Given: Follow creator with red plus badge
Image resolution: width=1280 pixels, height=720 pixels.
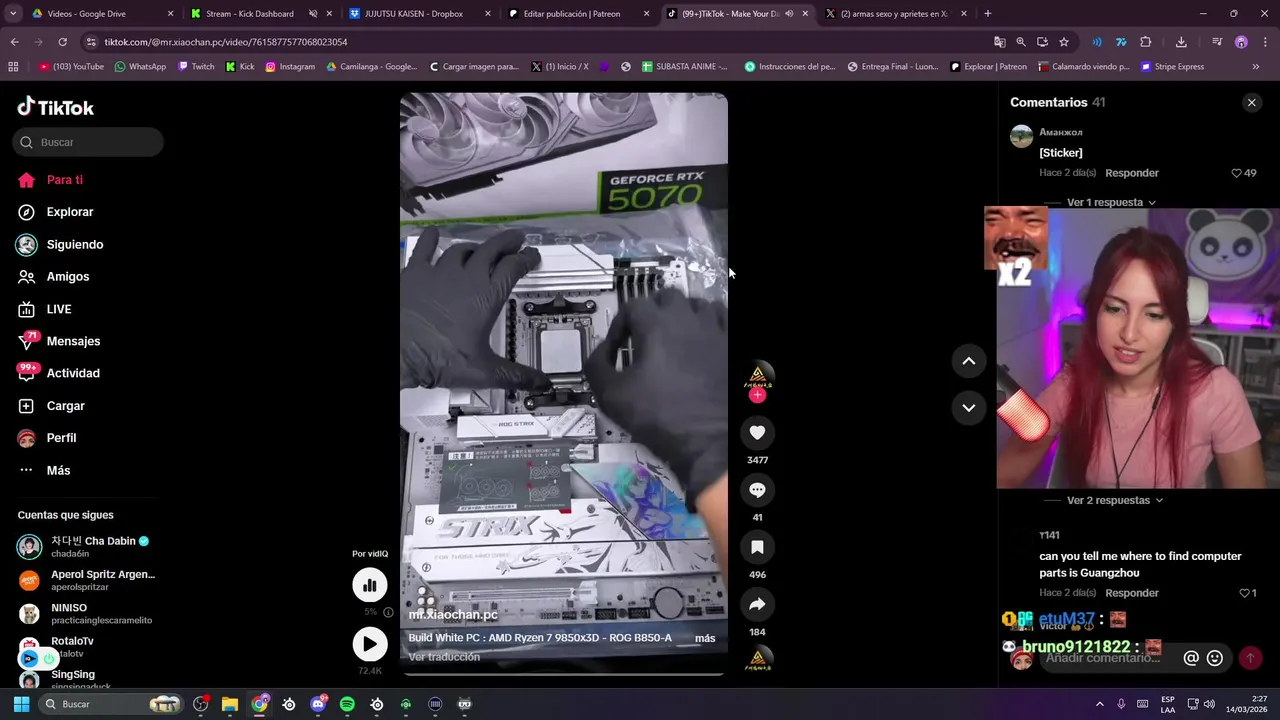Looking at the screenshot, I should 757,395.
